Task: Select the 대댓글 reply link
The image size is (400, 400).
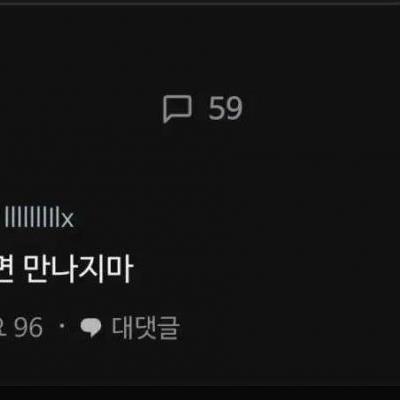Action: (146, 327)
